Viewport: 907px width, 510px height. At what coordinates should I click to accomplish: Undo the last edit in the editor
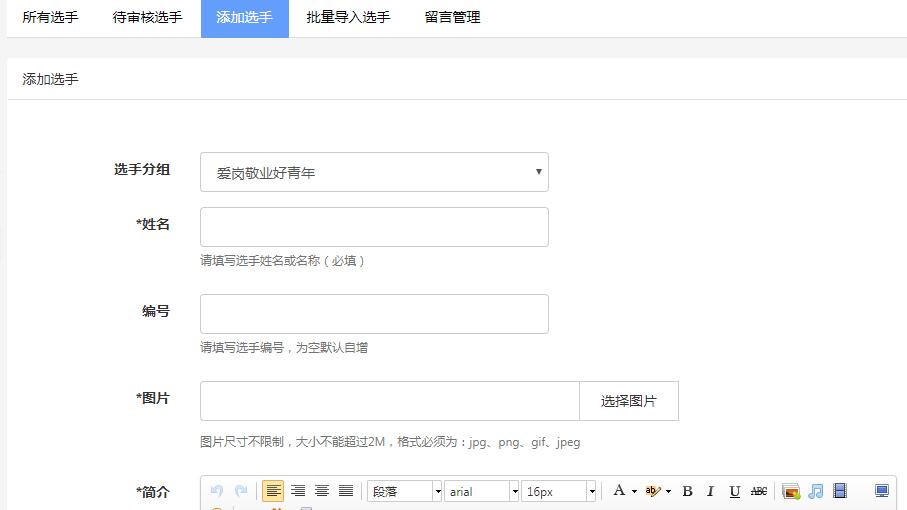217,491
